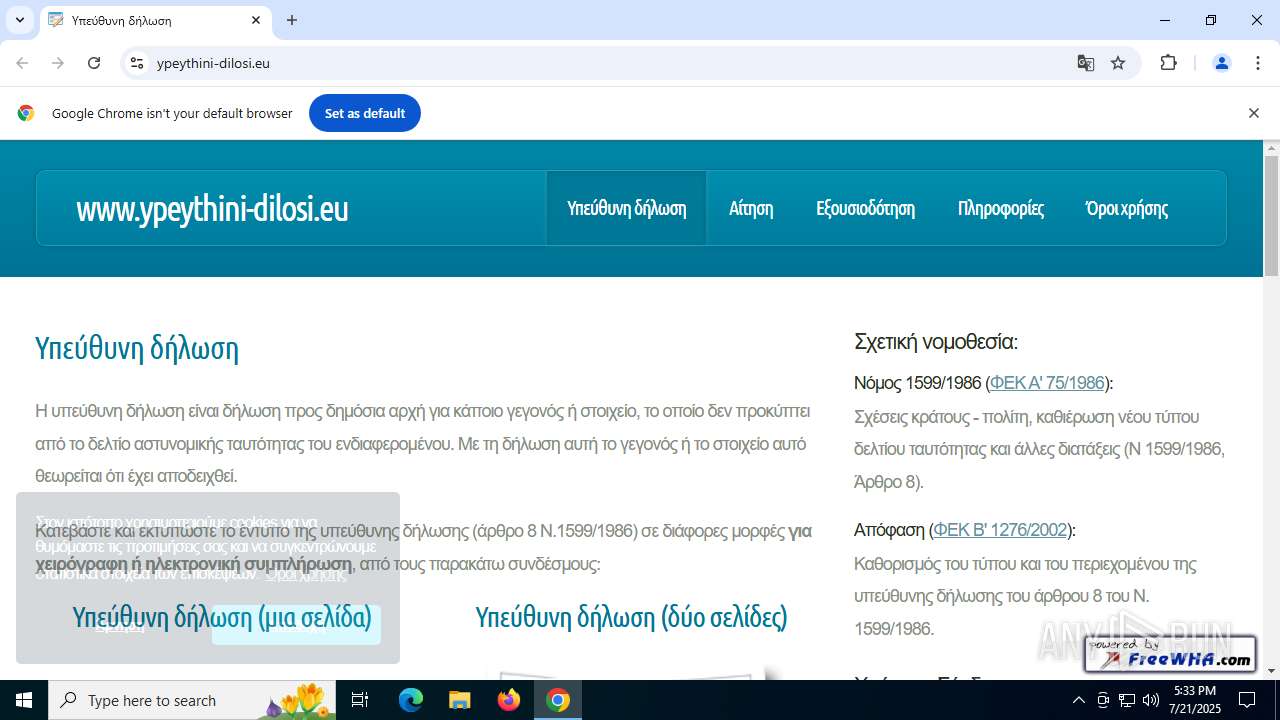Viewport: 1280px width, 720px height.
Task: Open the tab search dropdown arrow
Action: tap(19, 20)
